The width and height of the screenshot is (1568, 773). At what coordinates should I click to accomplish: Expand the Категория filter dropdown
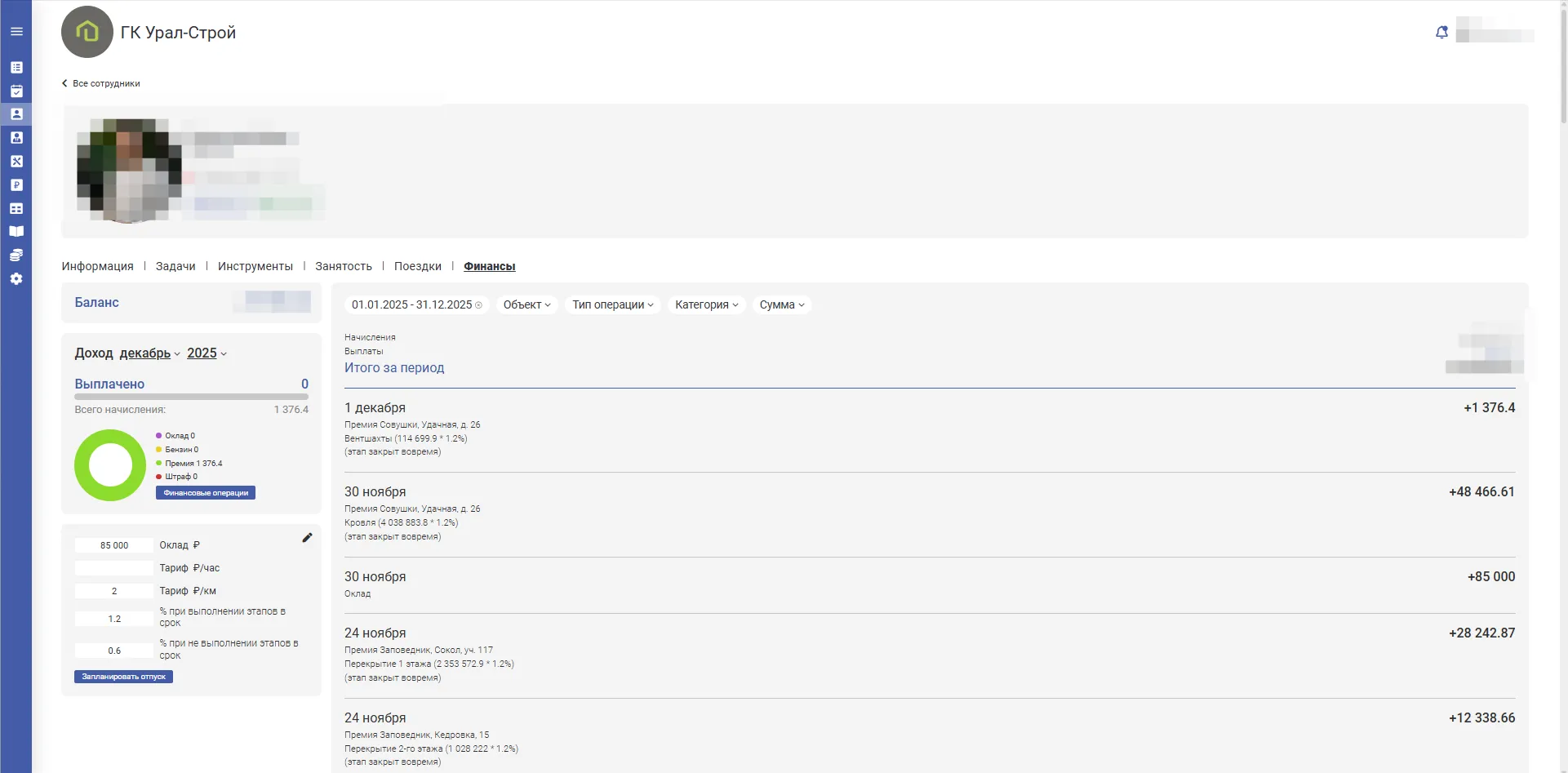click(x=706, y=305)
